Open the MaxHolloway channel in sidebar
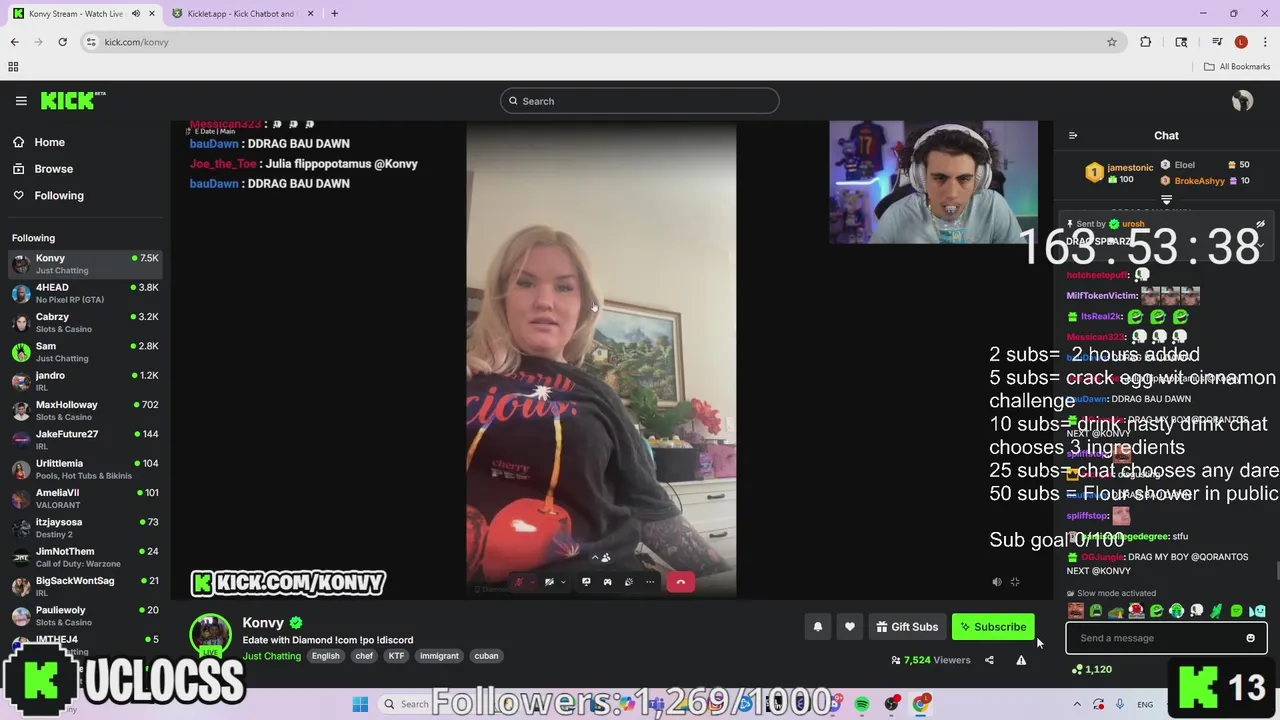The image size is (1280, 720). (x=85, y=410)
